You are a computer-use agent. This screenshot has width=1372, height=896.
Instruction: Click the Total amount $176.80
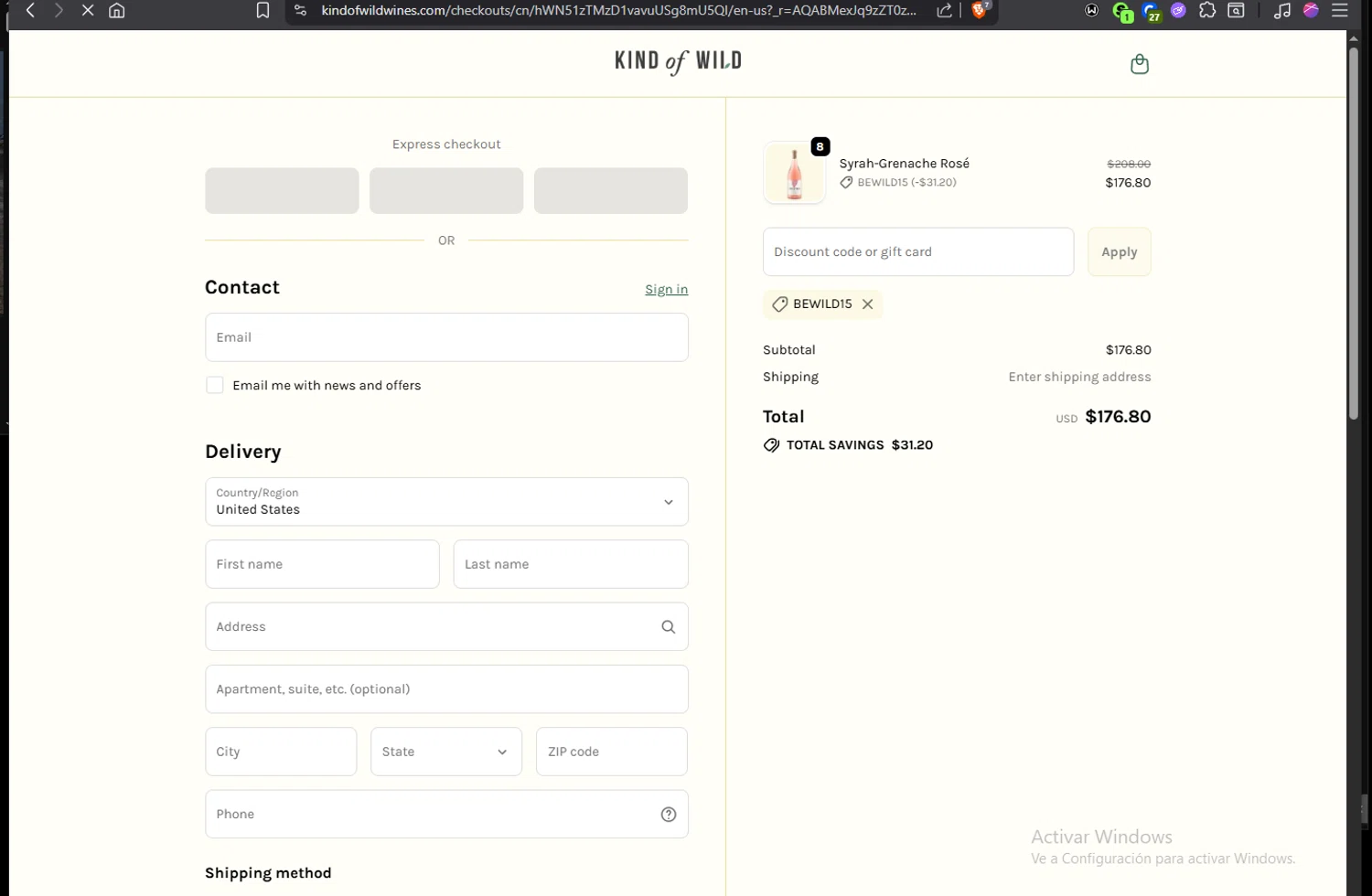click(x=1118, y=417)
